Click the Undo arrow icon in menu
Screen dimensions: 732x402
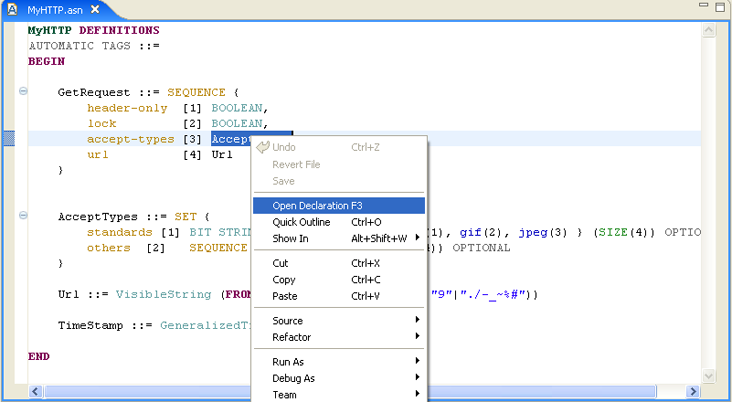[x=263, y=147]
